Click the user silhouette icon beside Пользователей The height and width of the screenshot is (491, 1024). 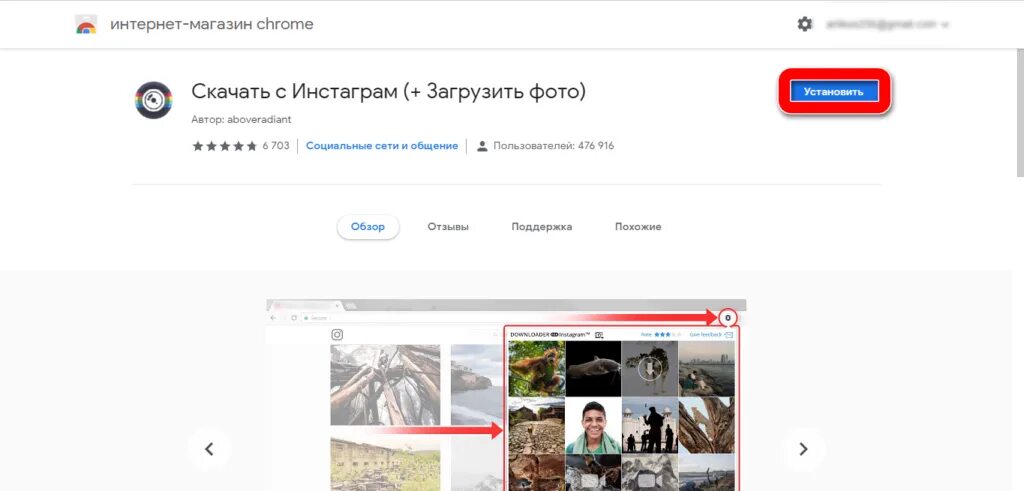click(x=482, y=146)
